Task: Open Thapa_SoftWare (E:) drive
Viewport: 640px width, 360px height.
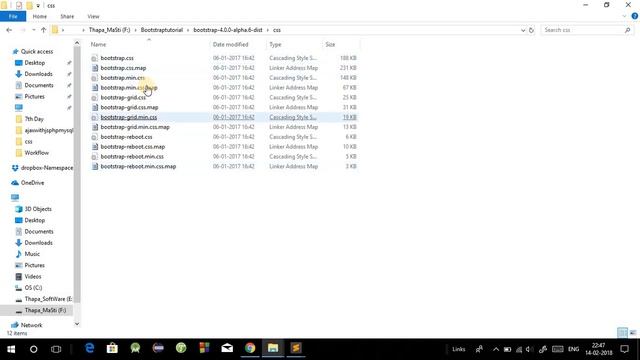Action: 48,299
